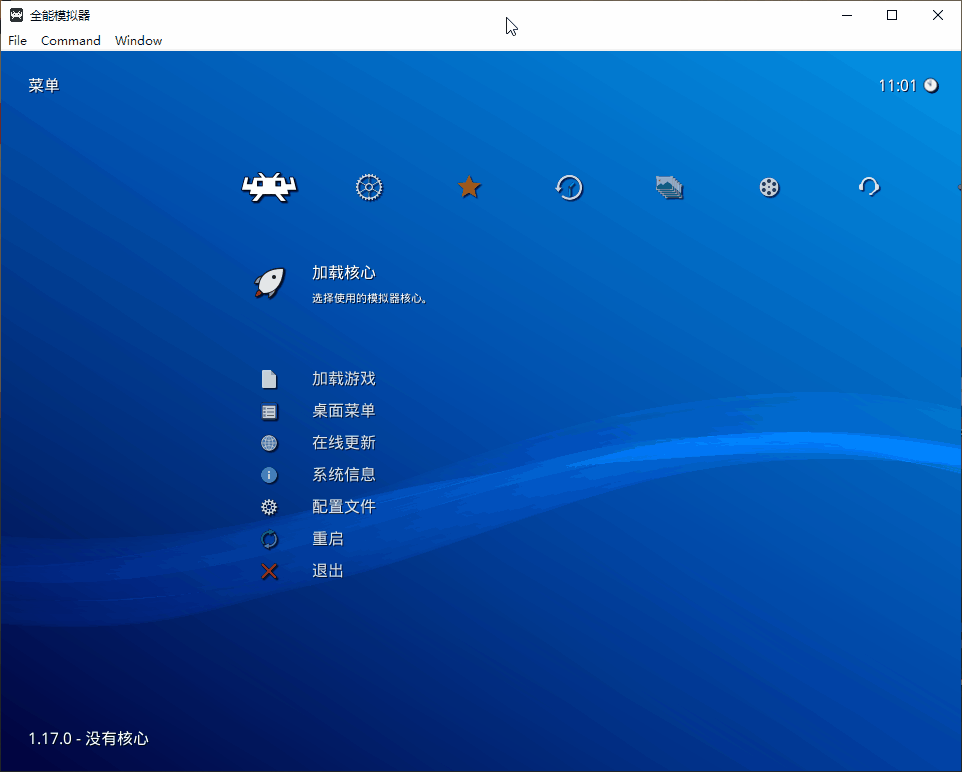Open 系统信息 entry
Image resolution: width=962 pixels, height=772 pixels.
[344, 474]
